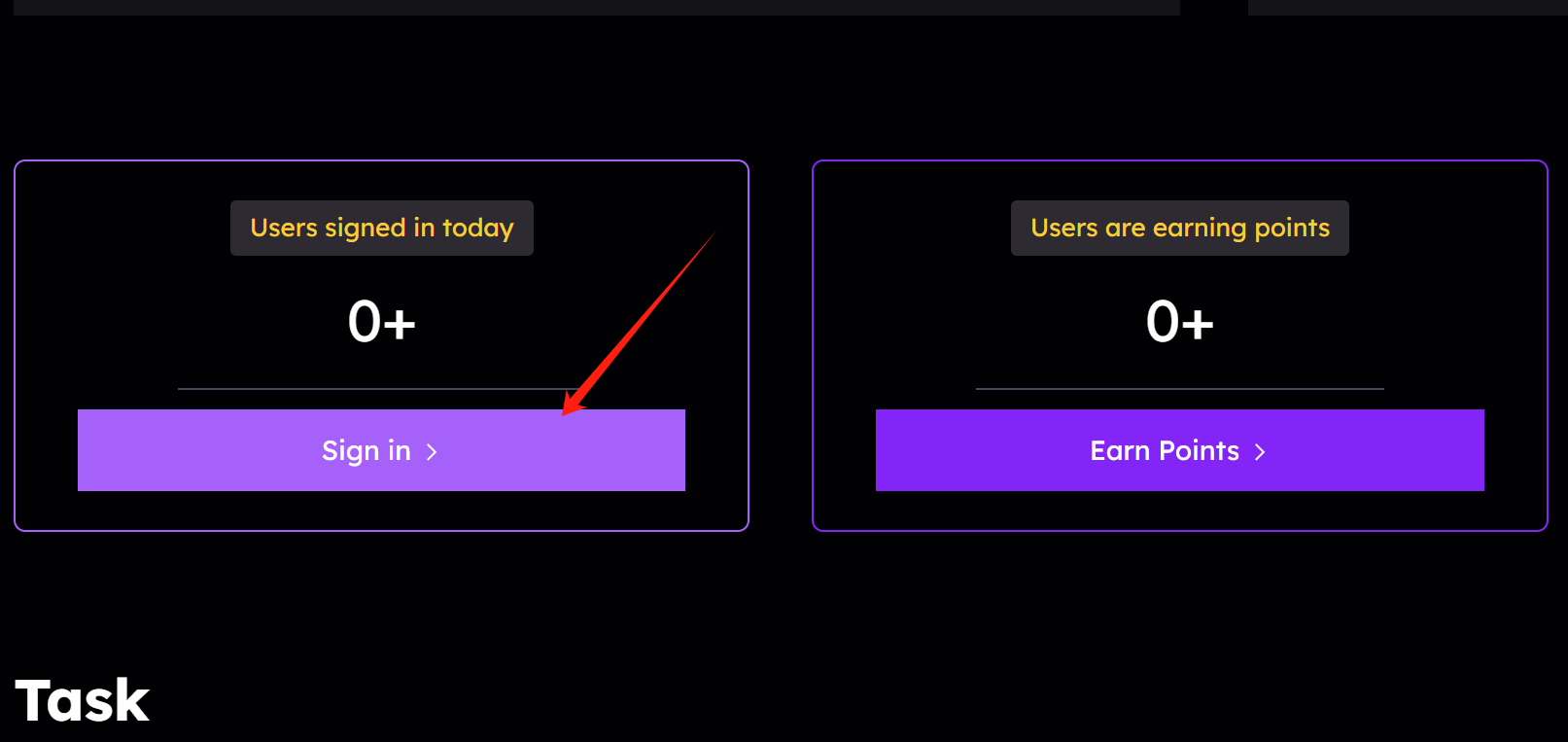Click the 0+ counter for users earning points
Viewport: 1568px width, 742px height.
(x=1179, y=322)
